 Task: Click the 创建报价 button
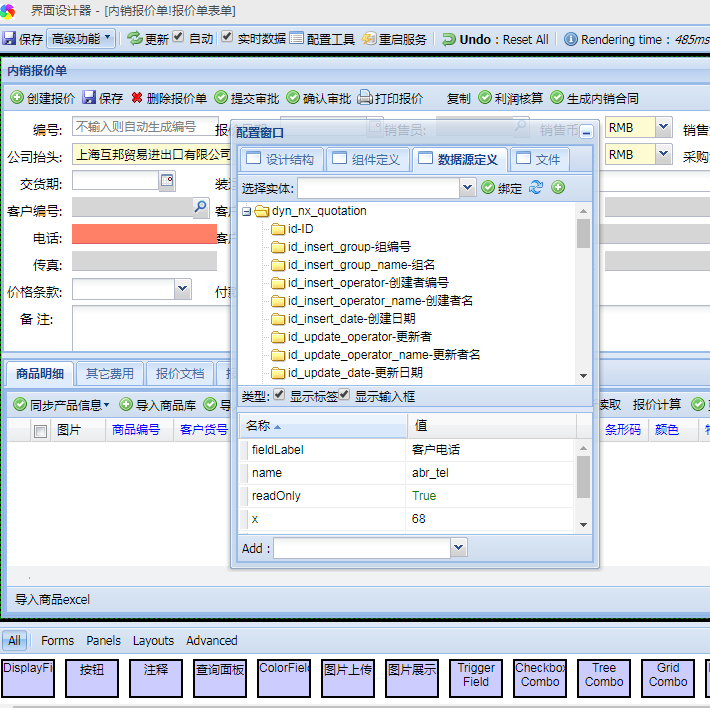[x=43, y=98]
